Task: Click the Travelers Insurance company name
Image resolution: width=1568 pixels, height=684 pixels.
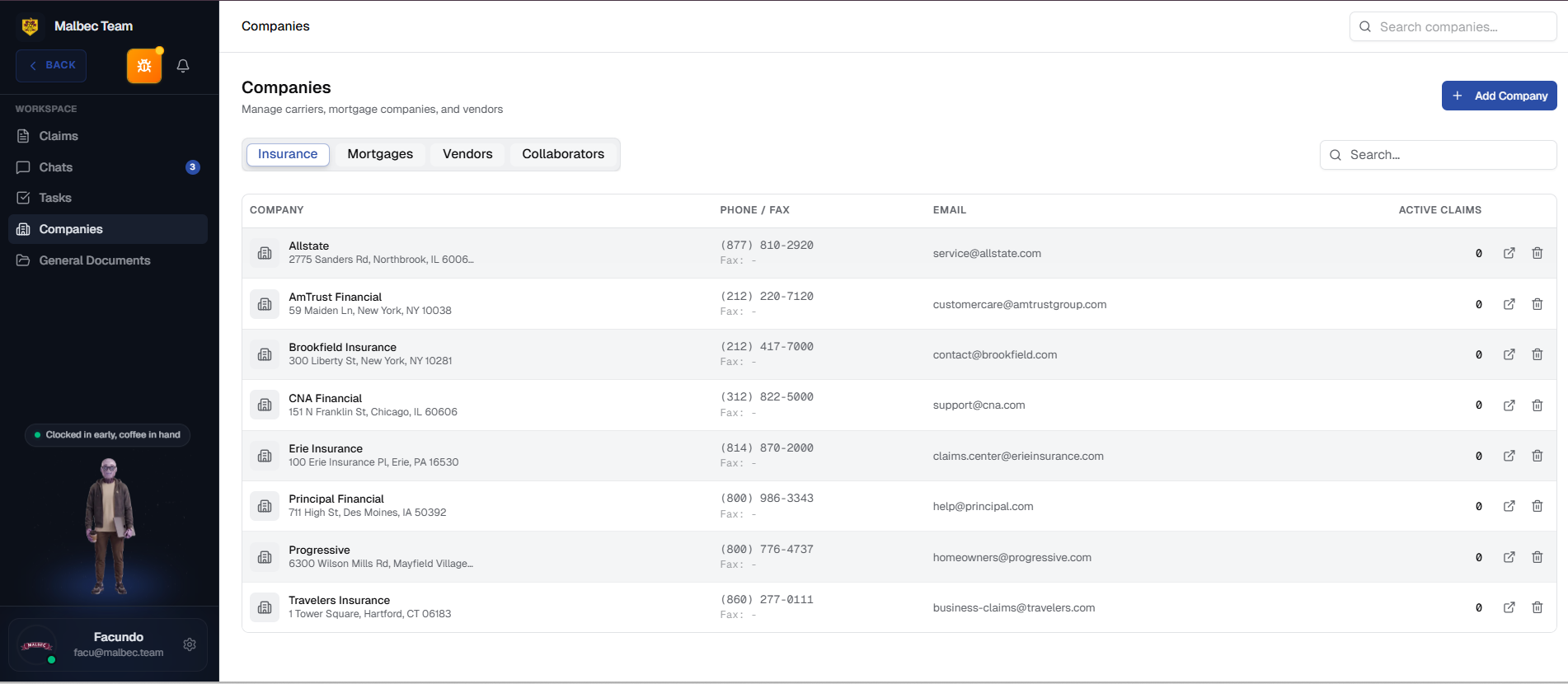Action: (x=340, y=600)
